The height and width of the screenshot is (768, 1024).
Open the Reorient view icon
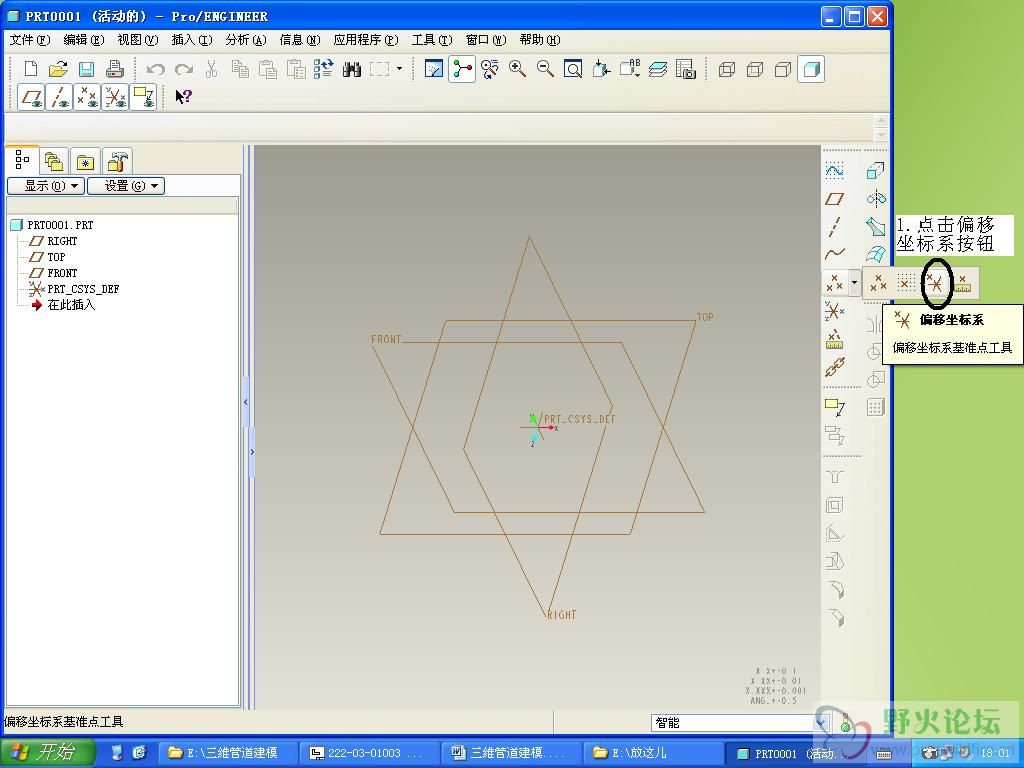click(x=601, y=69)
